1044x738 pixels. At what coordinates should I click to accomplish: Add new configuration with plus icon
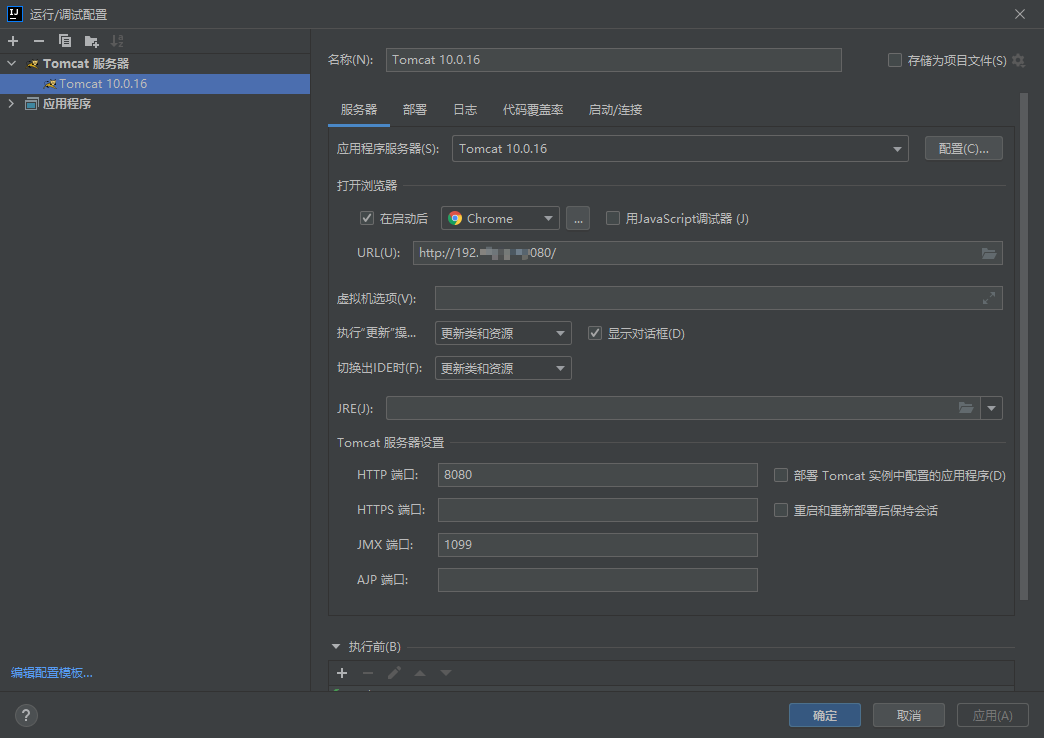(13, 41)
